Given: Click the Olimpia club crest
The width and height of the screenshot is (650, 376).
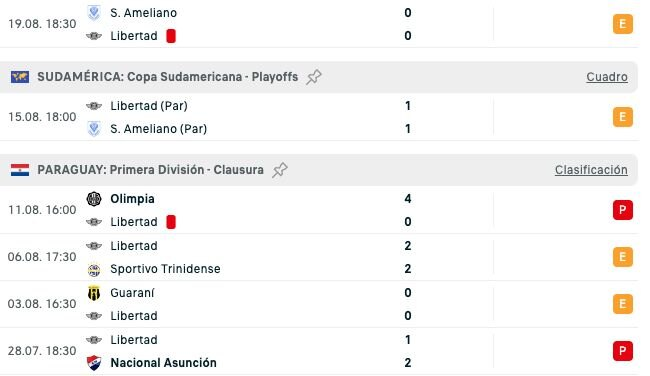Looking at the screenshot, I should 94,199.
